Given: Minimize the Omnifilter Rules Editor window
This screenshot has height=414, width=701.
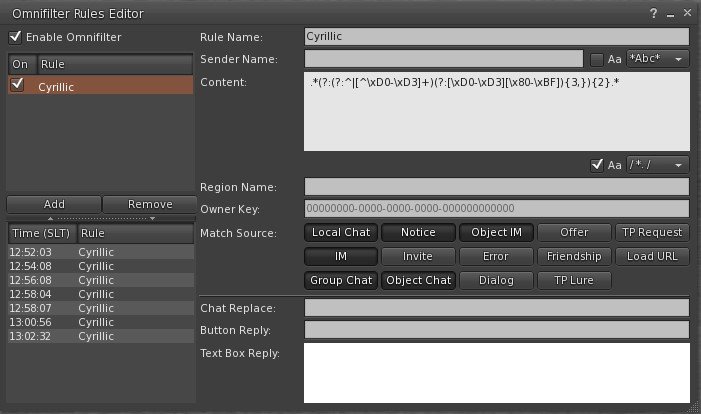Looking at the screenshot, I should point(670,15).
